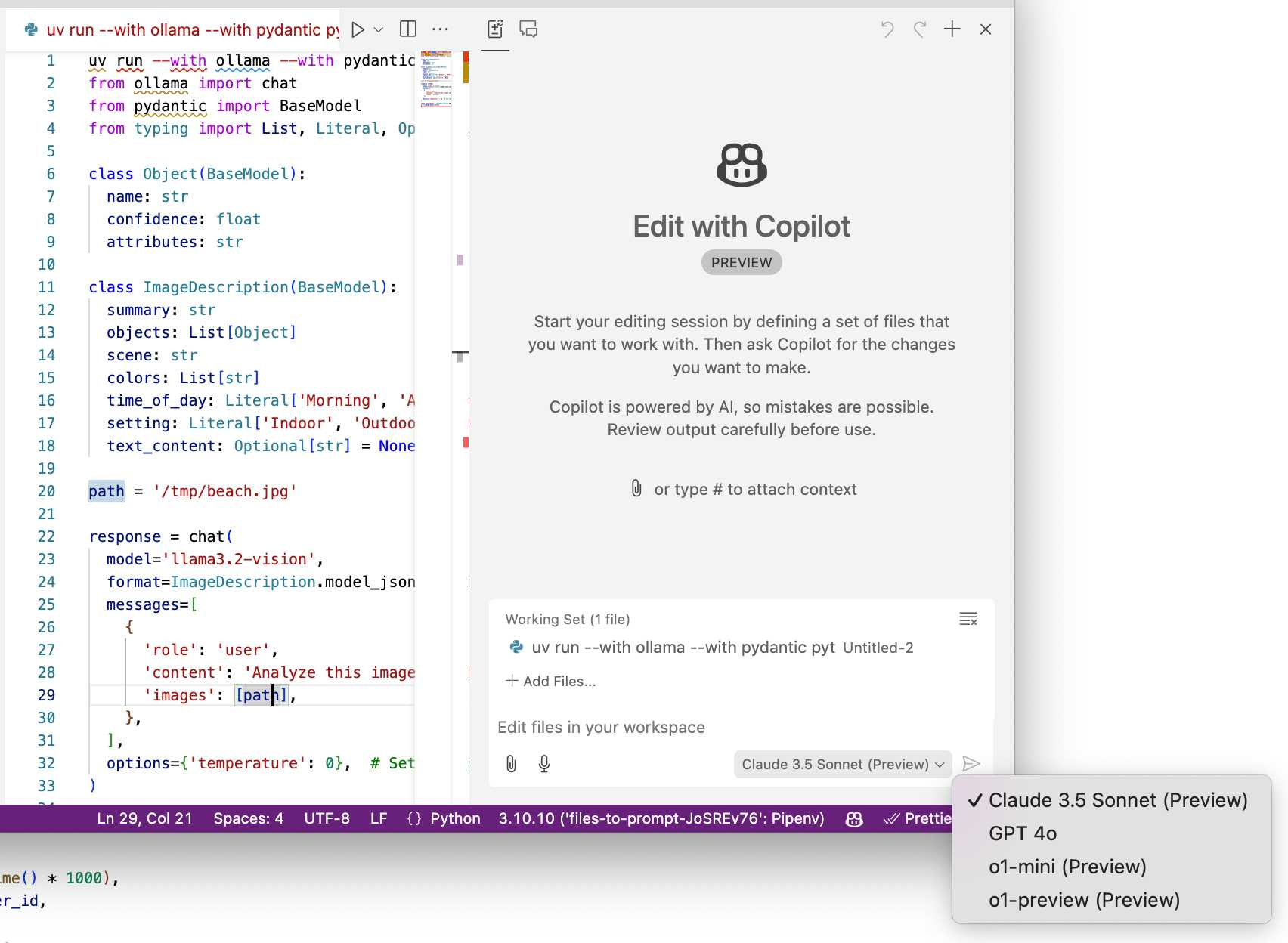Click the '/tmp/beach.jpg' string

coord(224,491)
